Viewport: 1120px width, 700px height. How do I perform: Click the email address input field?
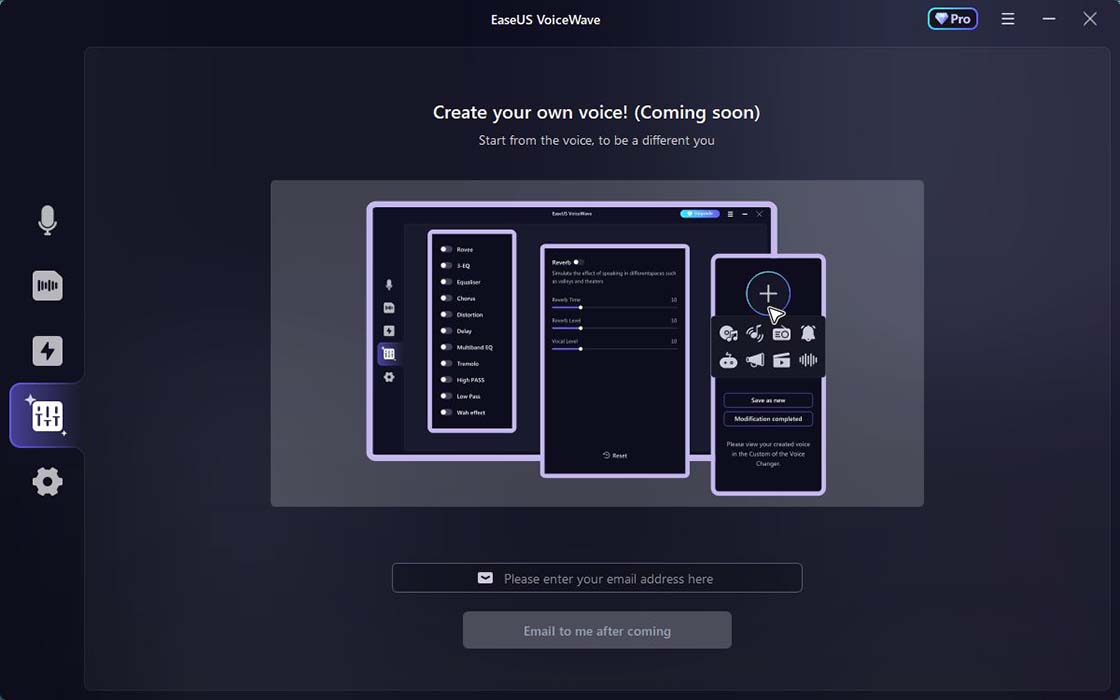pos(597,578)
